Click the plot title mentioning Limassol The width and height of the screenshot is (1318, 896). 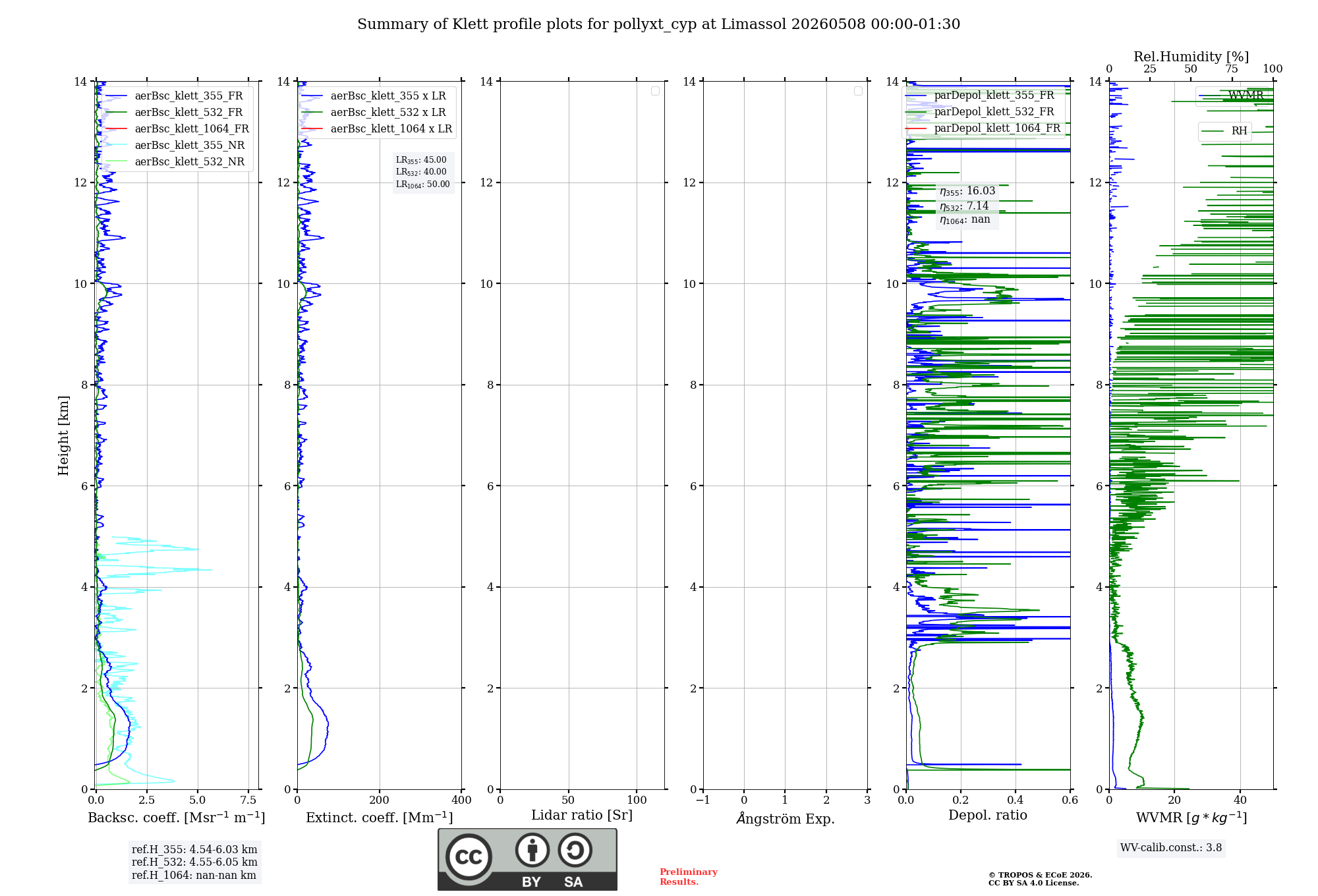click(x=658, y=24)
